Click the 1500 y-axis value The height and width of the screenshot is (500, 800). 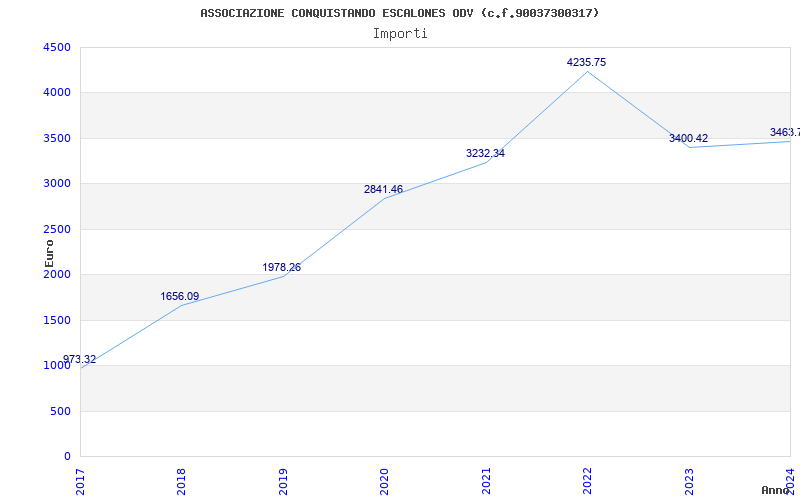(57, 320)
